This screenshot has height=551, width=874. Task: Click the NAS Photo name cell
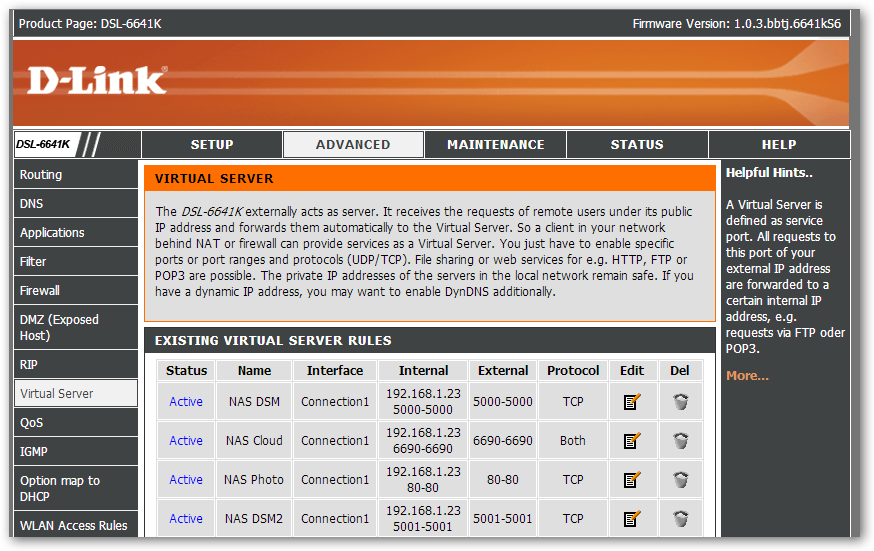point(254,480)
